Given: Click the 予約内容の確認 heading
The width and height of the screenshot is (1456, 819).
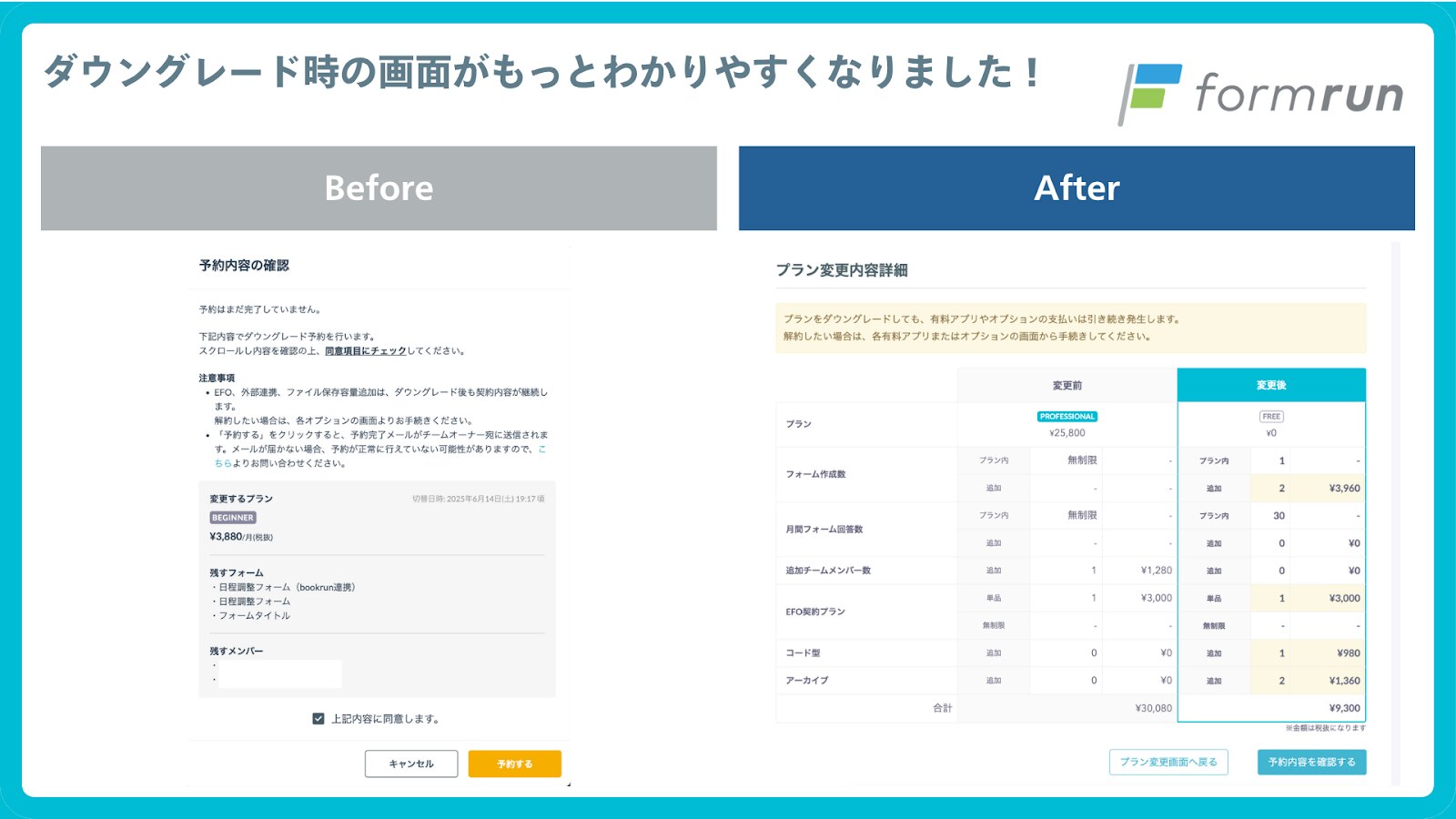Looking at the screenshot, I should pyautogui.click(x=244, y=266).
